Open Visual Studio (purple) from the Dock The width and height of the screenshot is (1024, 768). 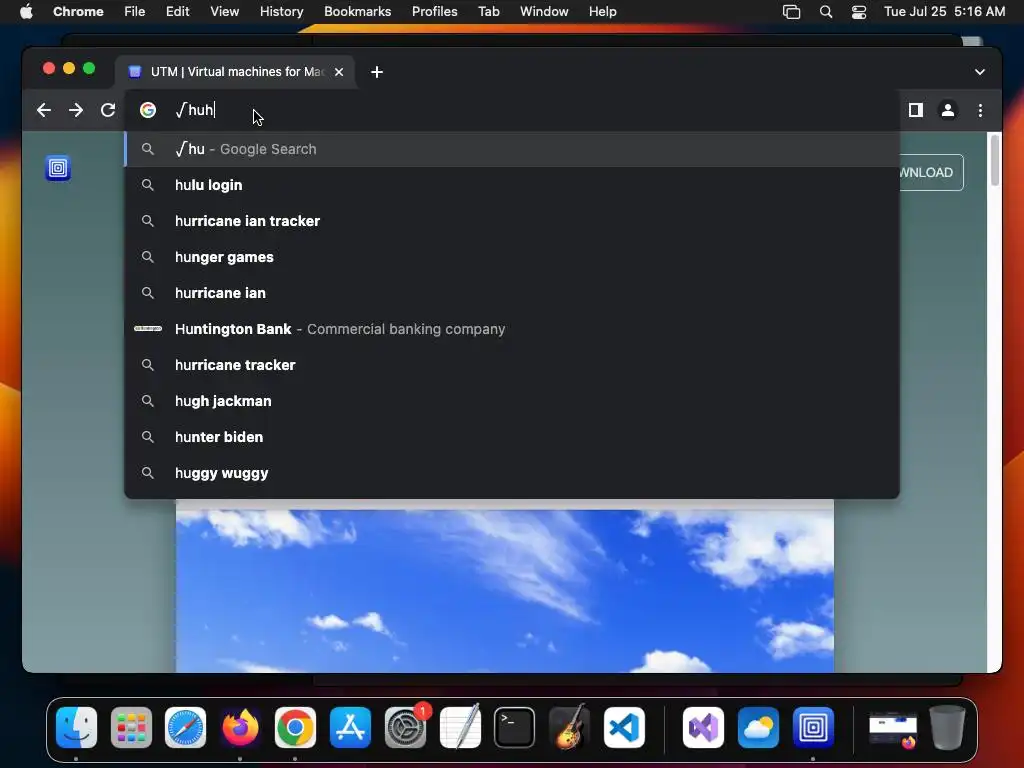click(703, 728)
